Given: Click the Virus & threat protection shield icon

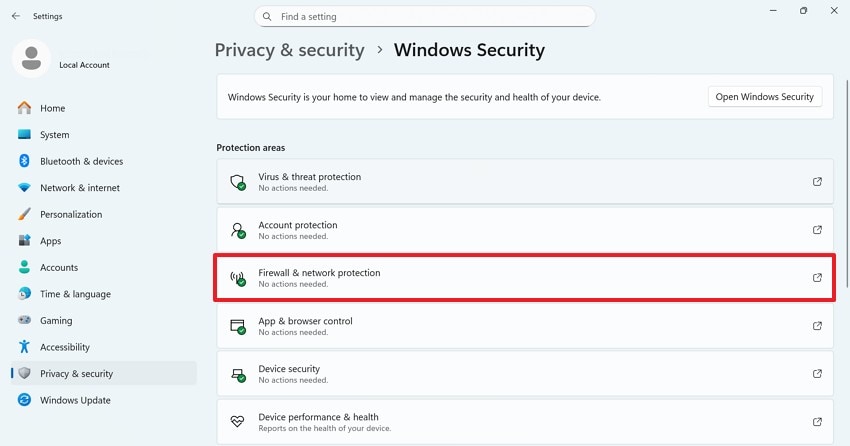Looking at the screenshot, I should click(238, 182).
